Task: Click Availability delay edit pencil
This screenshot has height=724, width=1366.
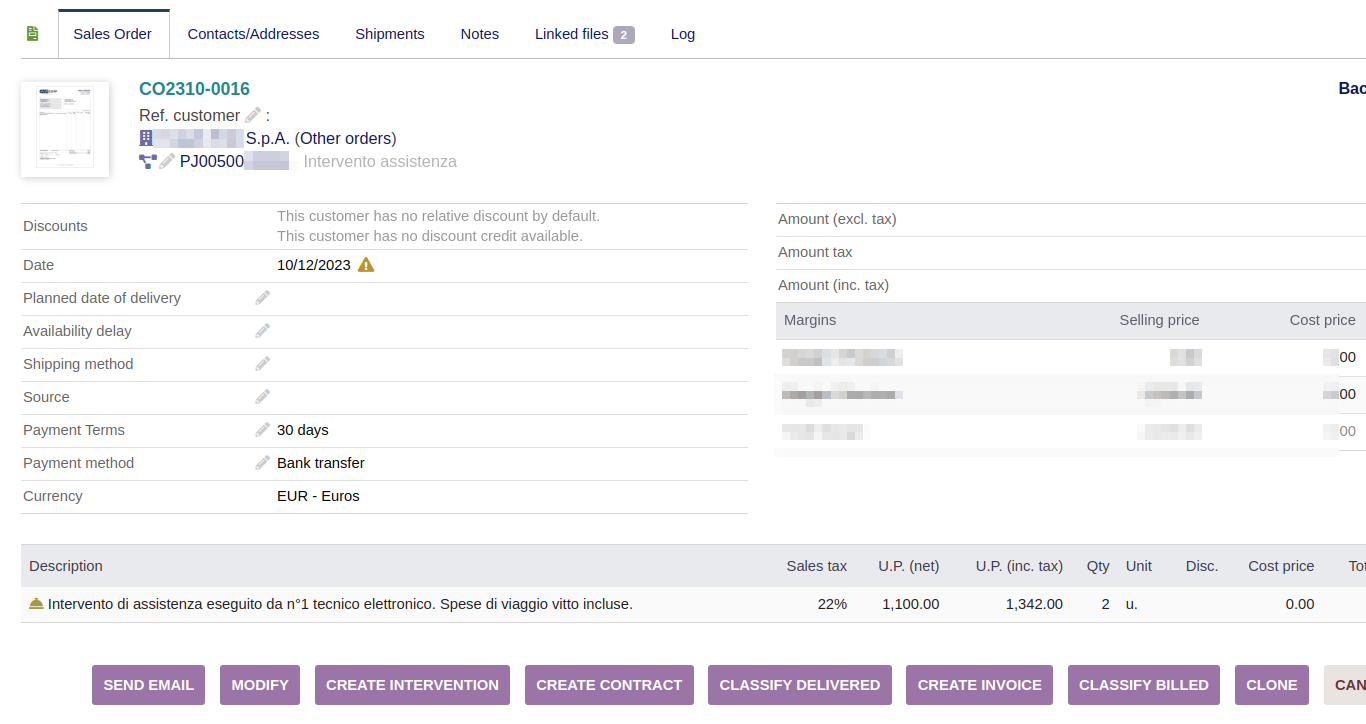Action: [262, 331]
